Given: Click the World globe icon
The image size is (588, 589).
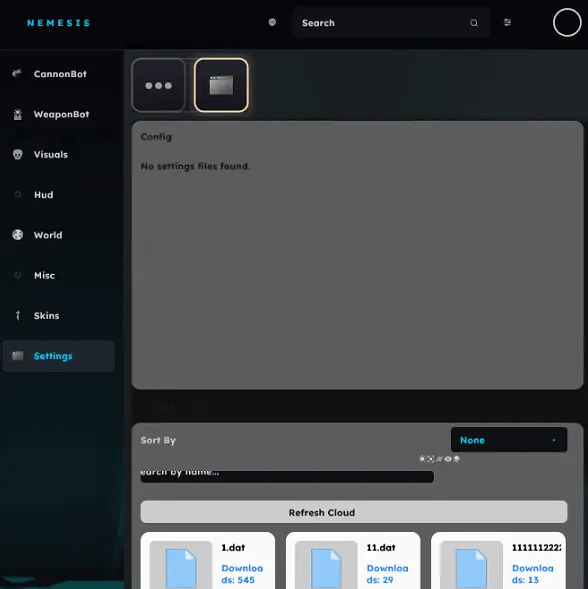Looking at the screenshot, I should 18,235.
